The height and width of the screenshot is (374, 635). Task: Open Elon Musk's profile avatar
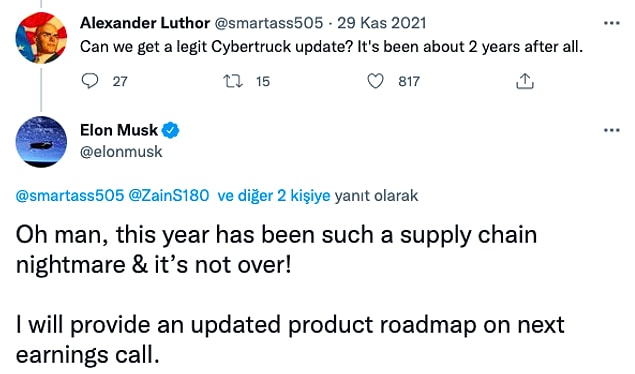click(x=41, y=142)
